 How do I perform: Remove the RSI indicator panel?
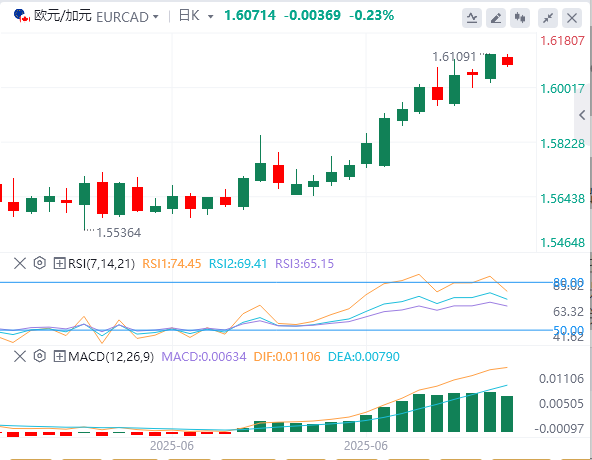tap(20, 263)
